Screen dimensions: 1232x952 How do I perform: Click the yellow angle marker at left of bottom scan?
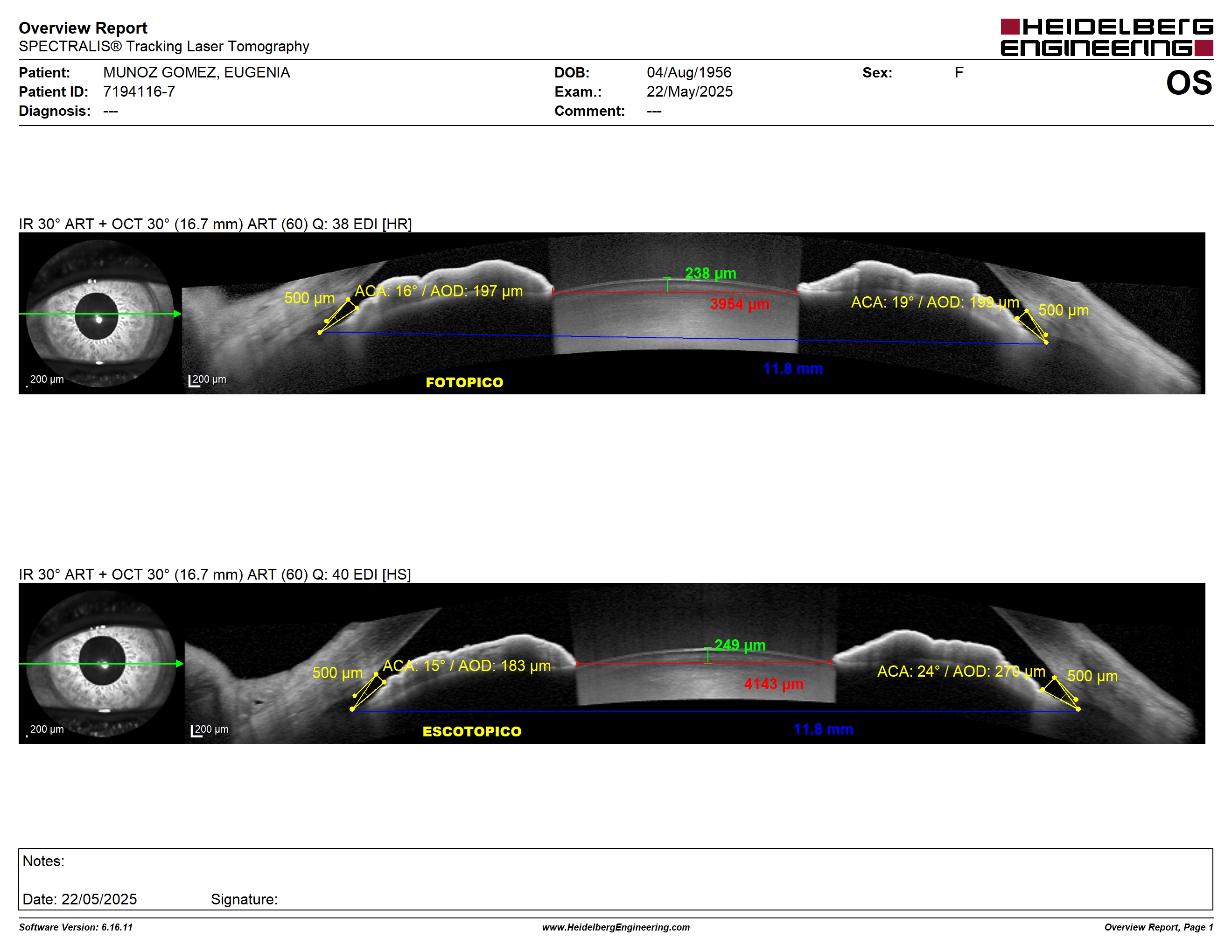[368, 692]
